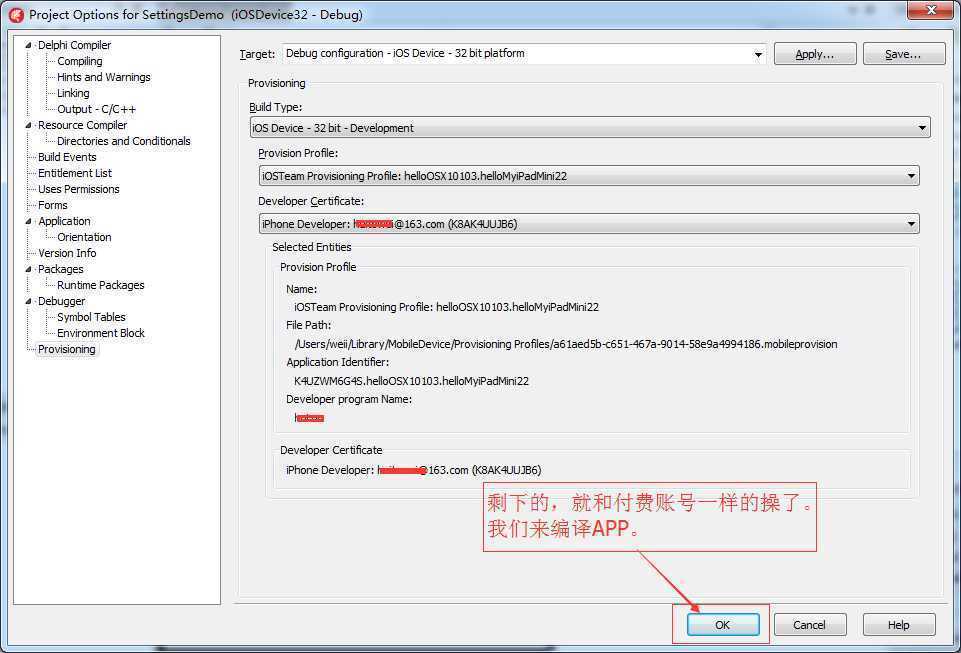Select Build Events in tree
Viewport: 961px width, 653px height.
tap(67, 157)
